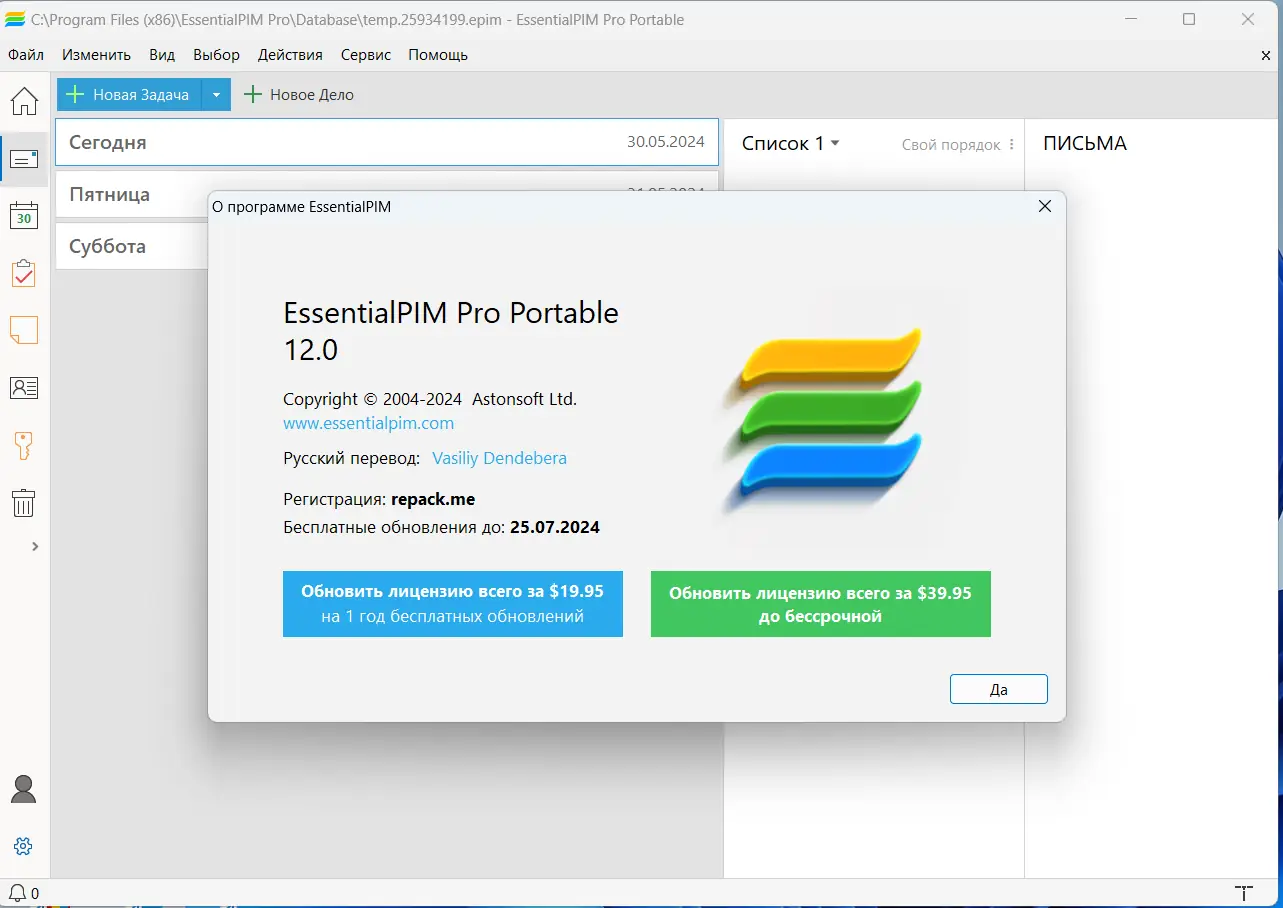Click the green $39.95 lifetime license button

point(821,604)
